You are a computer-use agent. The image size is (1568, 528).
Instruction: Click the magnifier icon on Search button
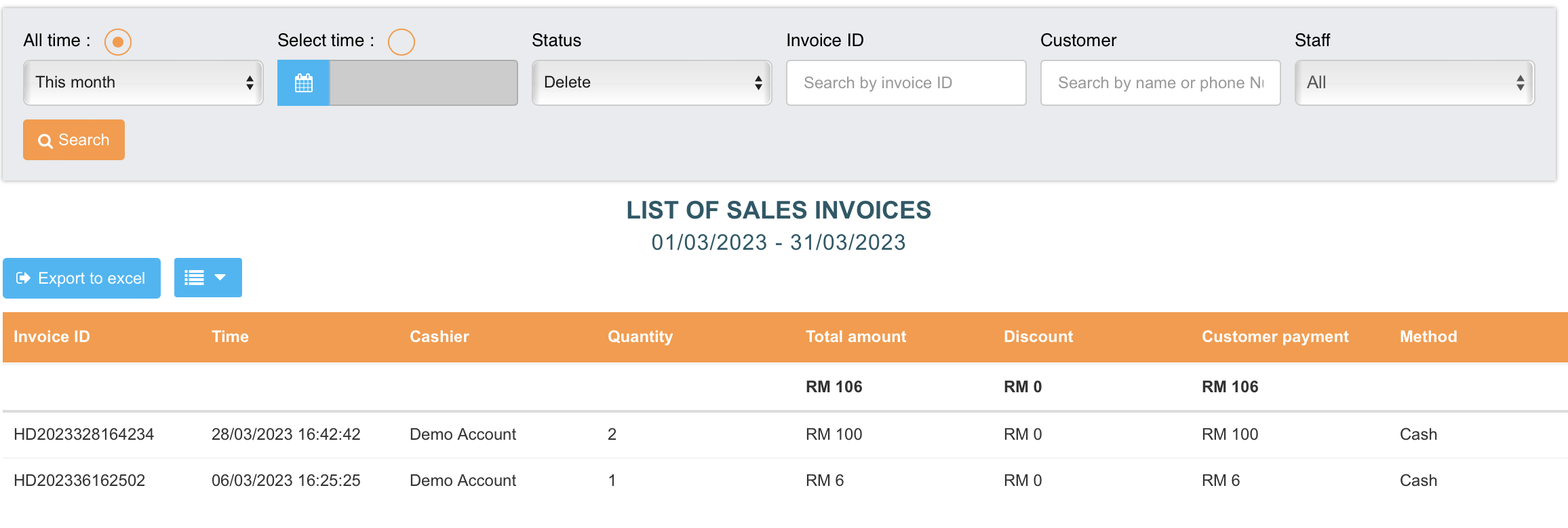click(45, 140)
